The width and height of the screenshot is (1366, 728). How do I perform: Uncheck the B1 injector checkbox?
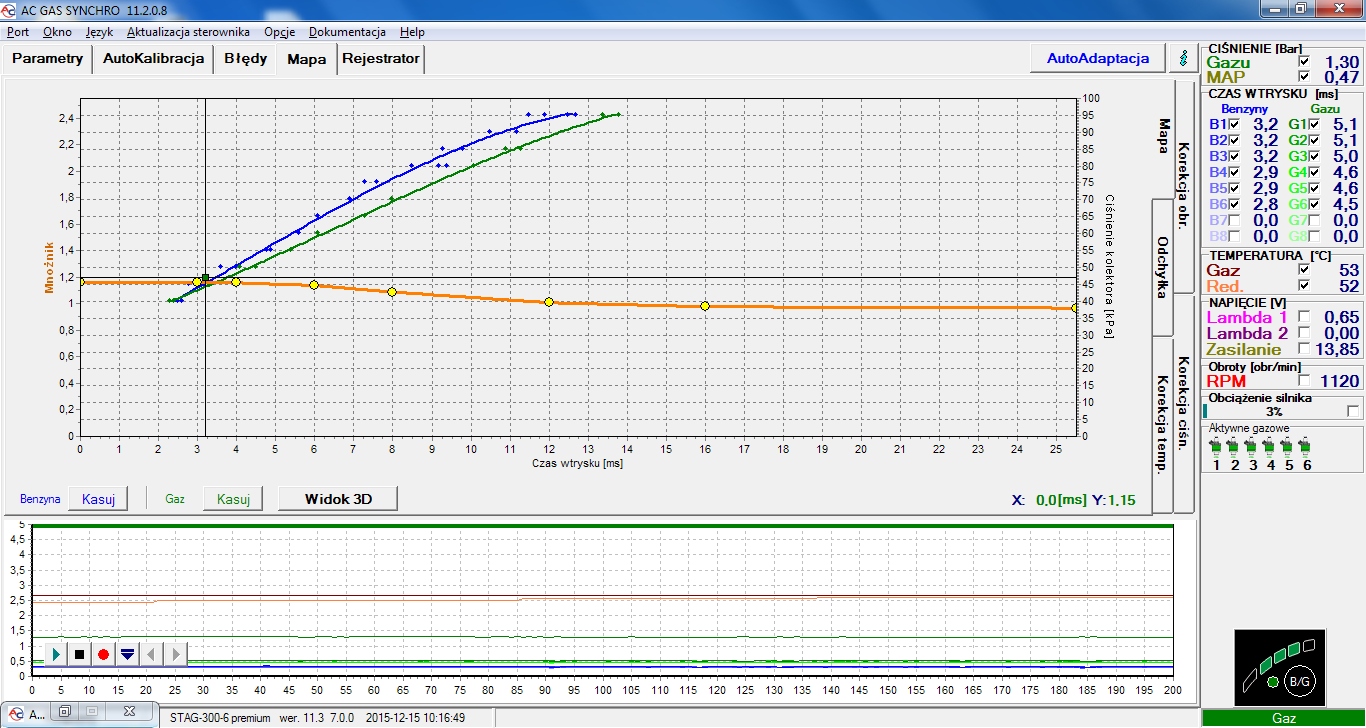click(x=1234, y=124)
